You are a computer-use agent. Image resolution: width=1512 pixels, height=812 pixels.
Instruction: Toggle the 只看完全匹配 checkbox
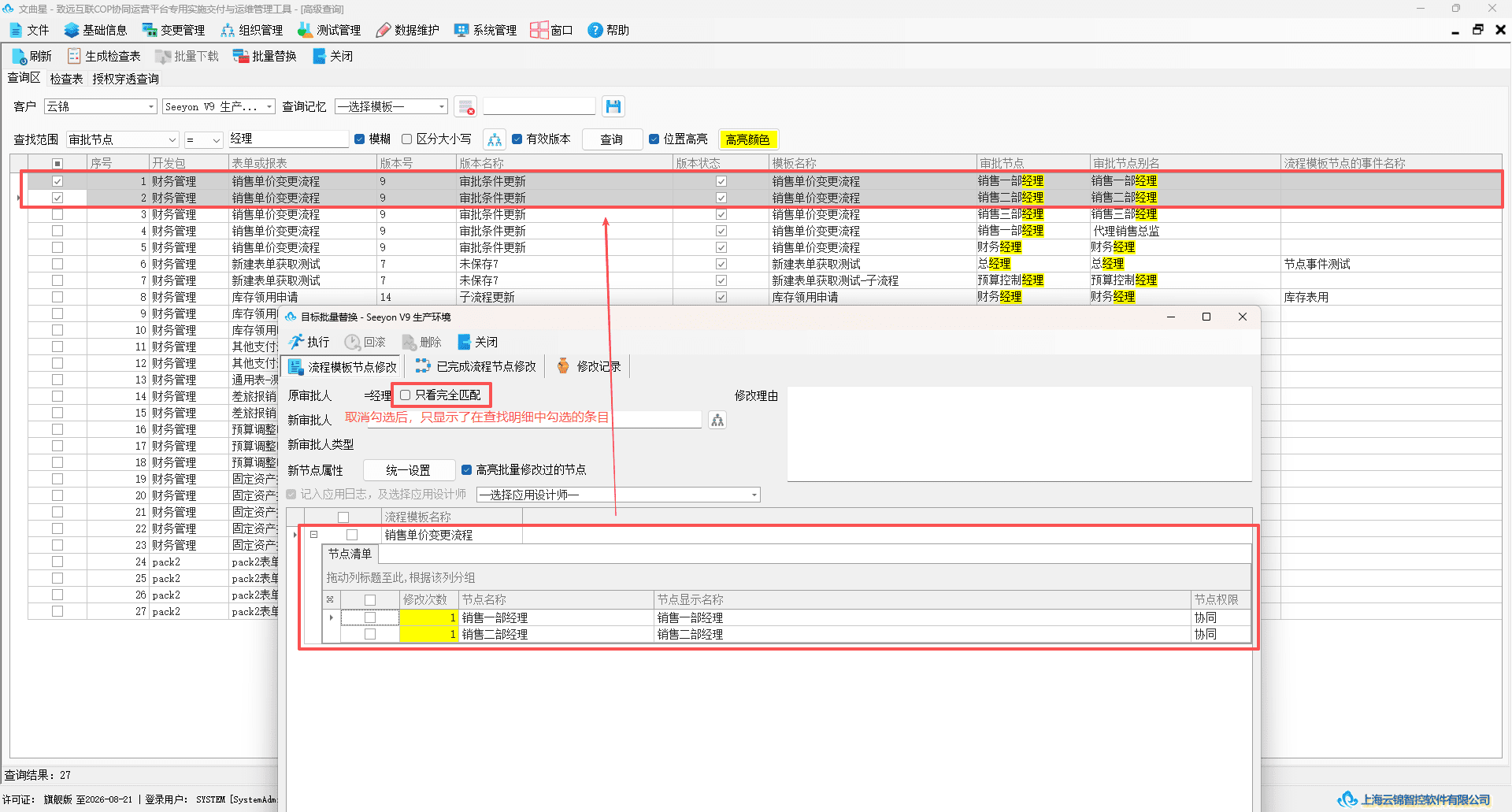coord(406,395)
